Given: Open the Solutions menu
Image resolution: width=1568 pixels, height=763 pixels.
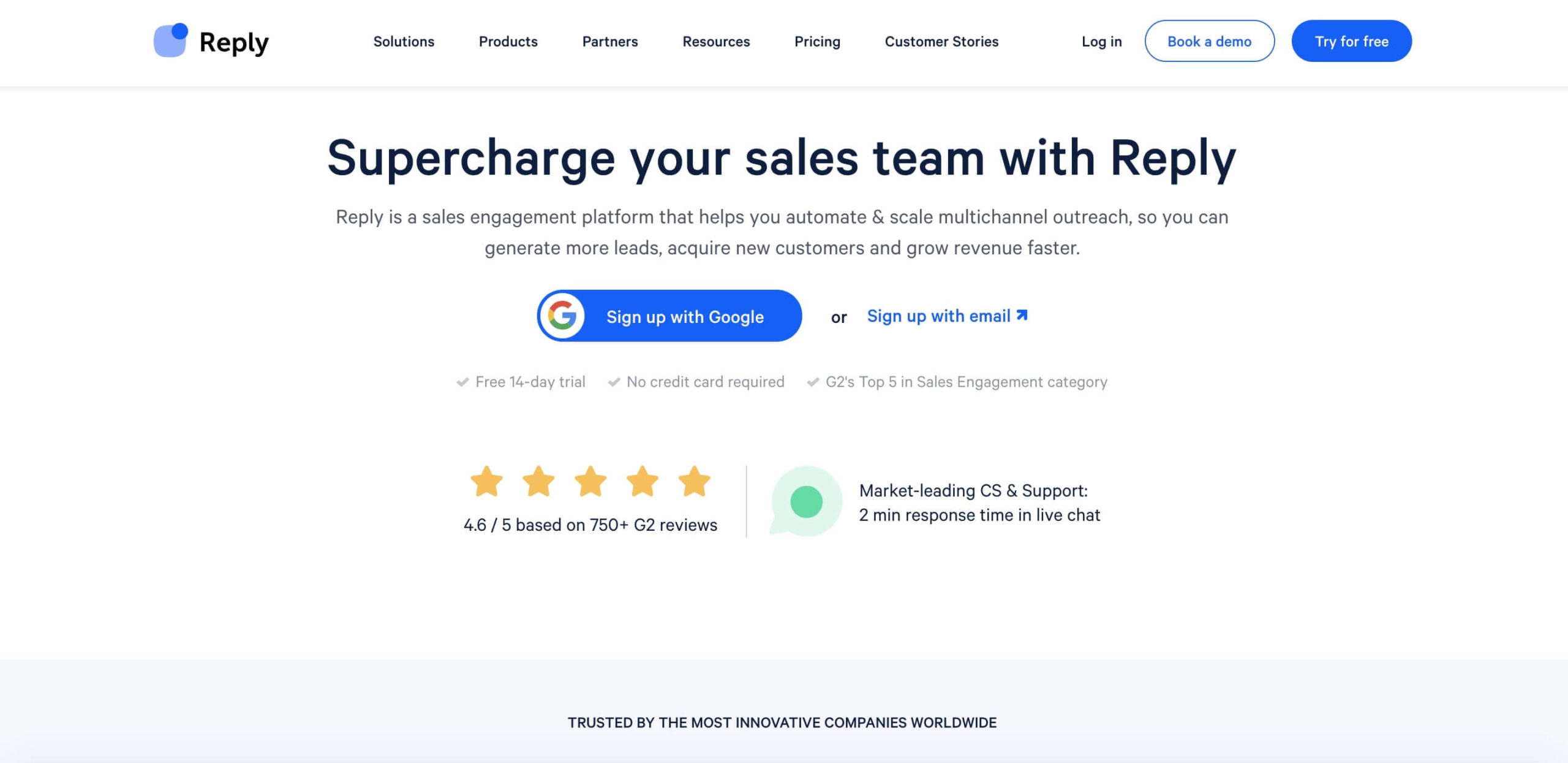Looking at the screenshot, I should [x=404, y=42].
